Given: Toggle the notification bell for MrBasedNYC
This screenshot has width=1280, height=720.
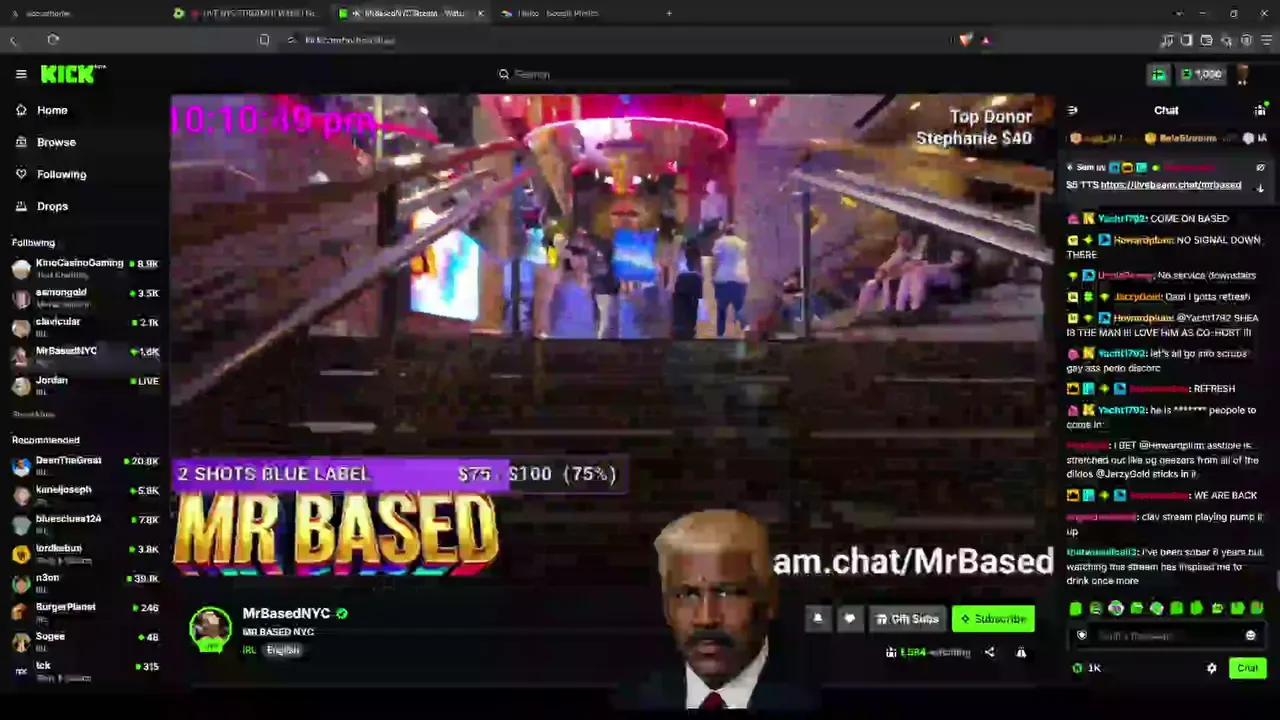Looking at the screenshot, I should tap(818, 619).
